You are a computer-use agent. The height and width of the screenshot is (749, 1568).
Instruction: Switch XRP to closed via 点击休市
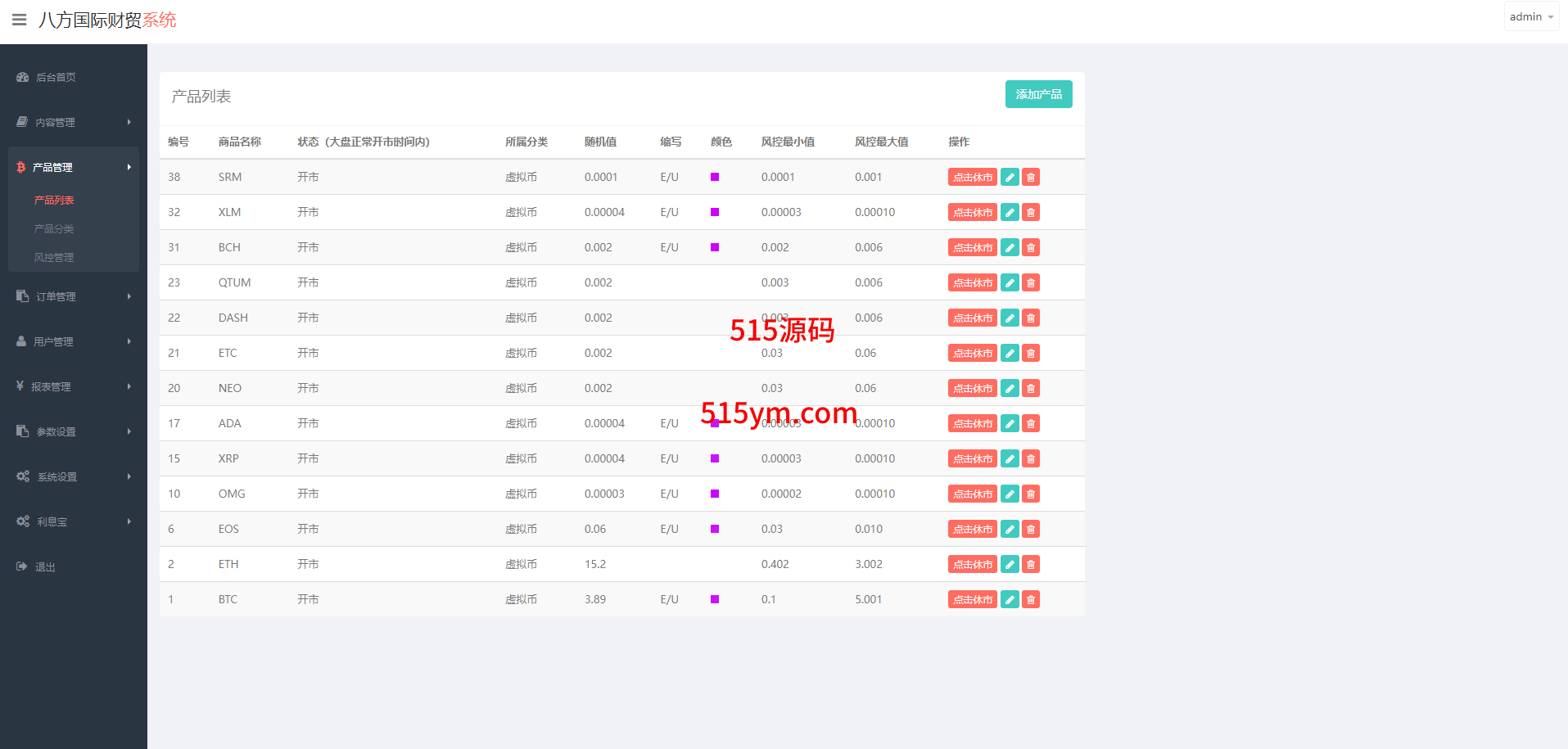[972, 458]
